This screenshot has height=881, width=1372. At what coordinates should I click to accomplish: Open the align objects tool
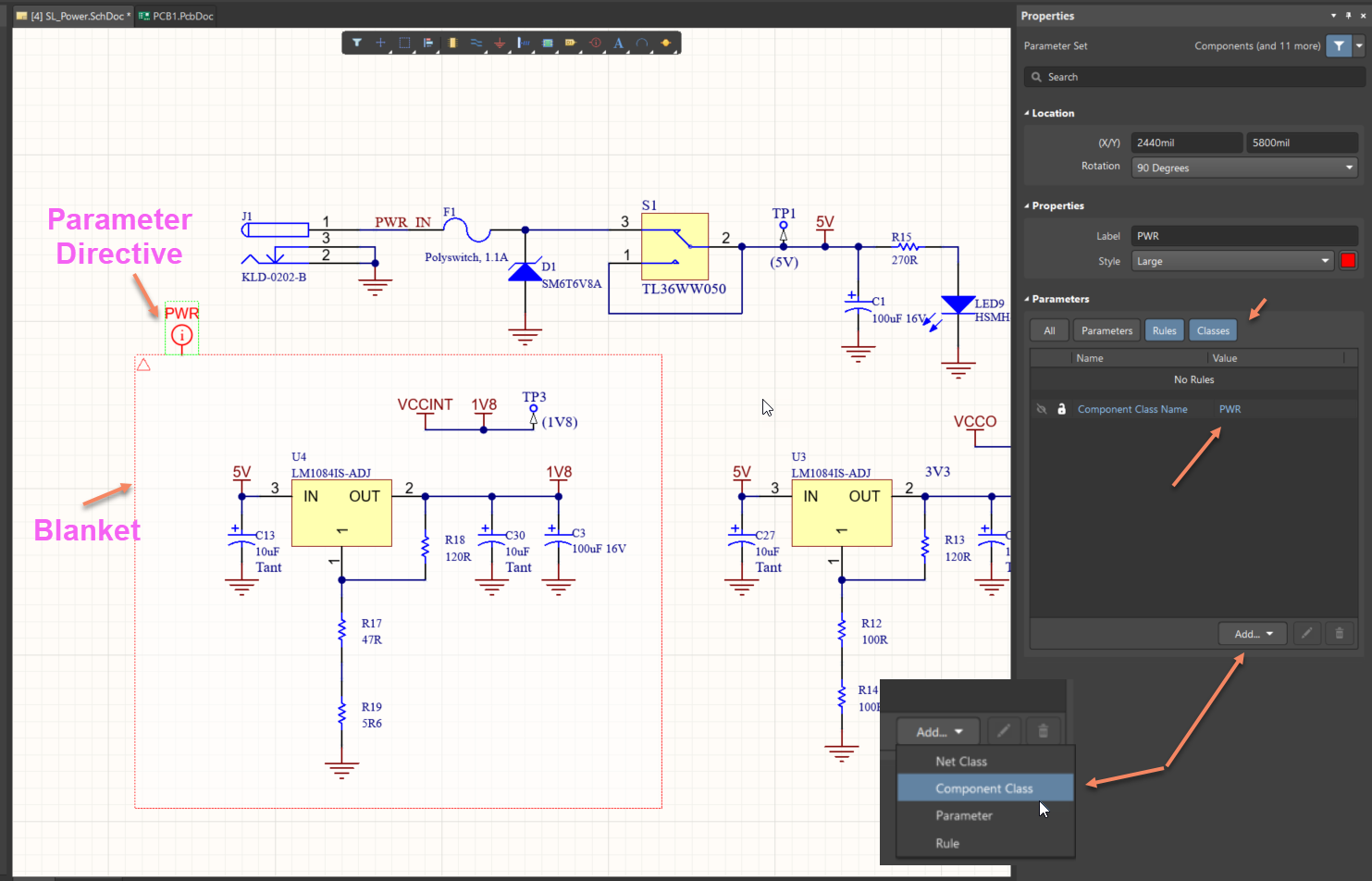(428, 43)
